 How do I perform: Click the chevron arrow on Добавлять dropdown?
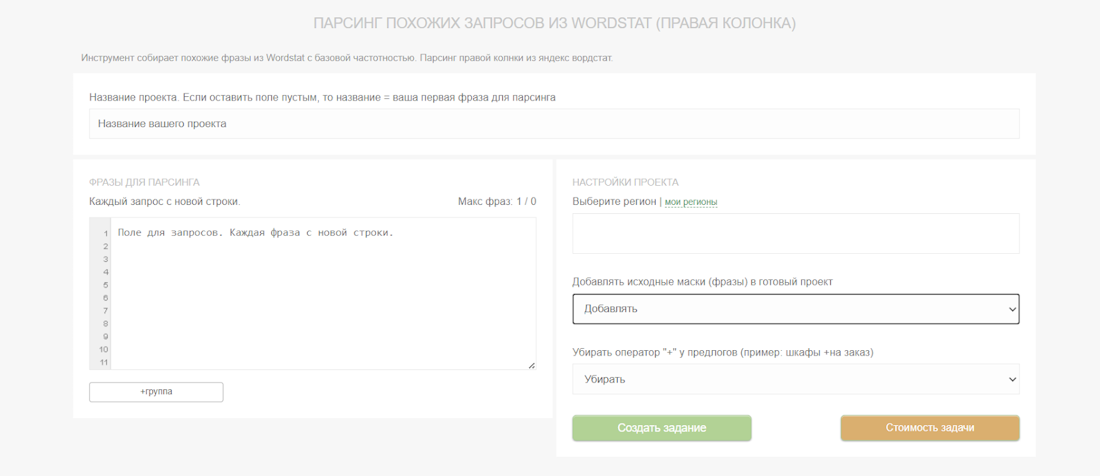tap(1011, 310)
